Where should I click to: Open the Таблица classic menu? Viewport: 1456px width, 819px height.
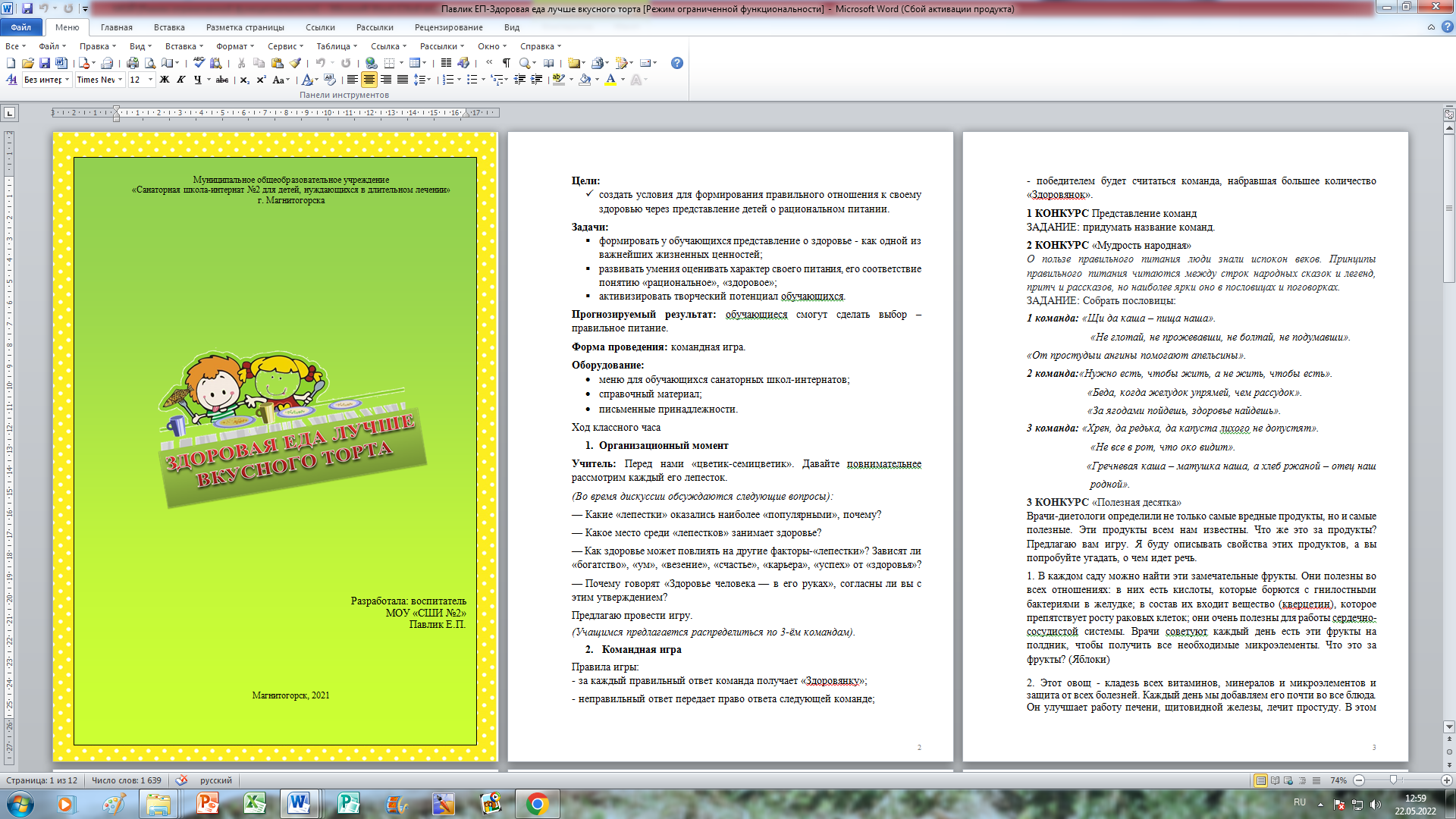pyautogui.click(x=337, y=46)
